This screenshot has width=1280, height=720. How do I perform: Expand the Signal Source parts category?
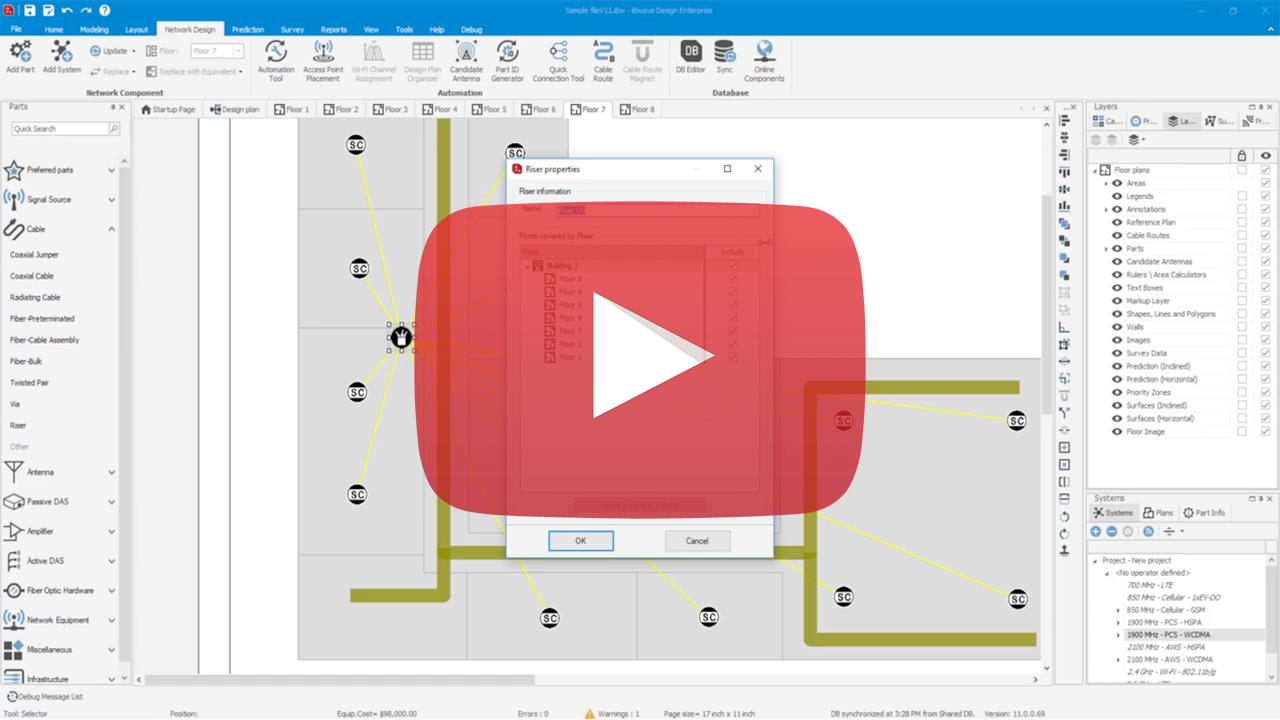112,200
